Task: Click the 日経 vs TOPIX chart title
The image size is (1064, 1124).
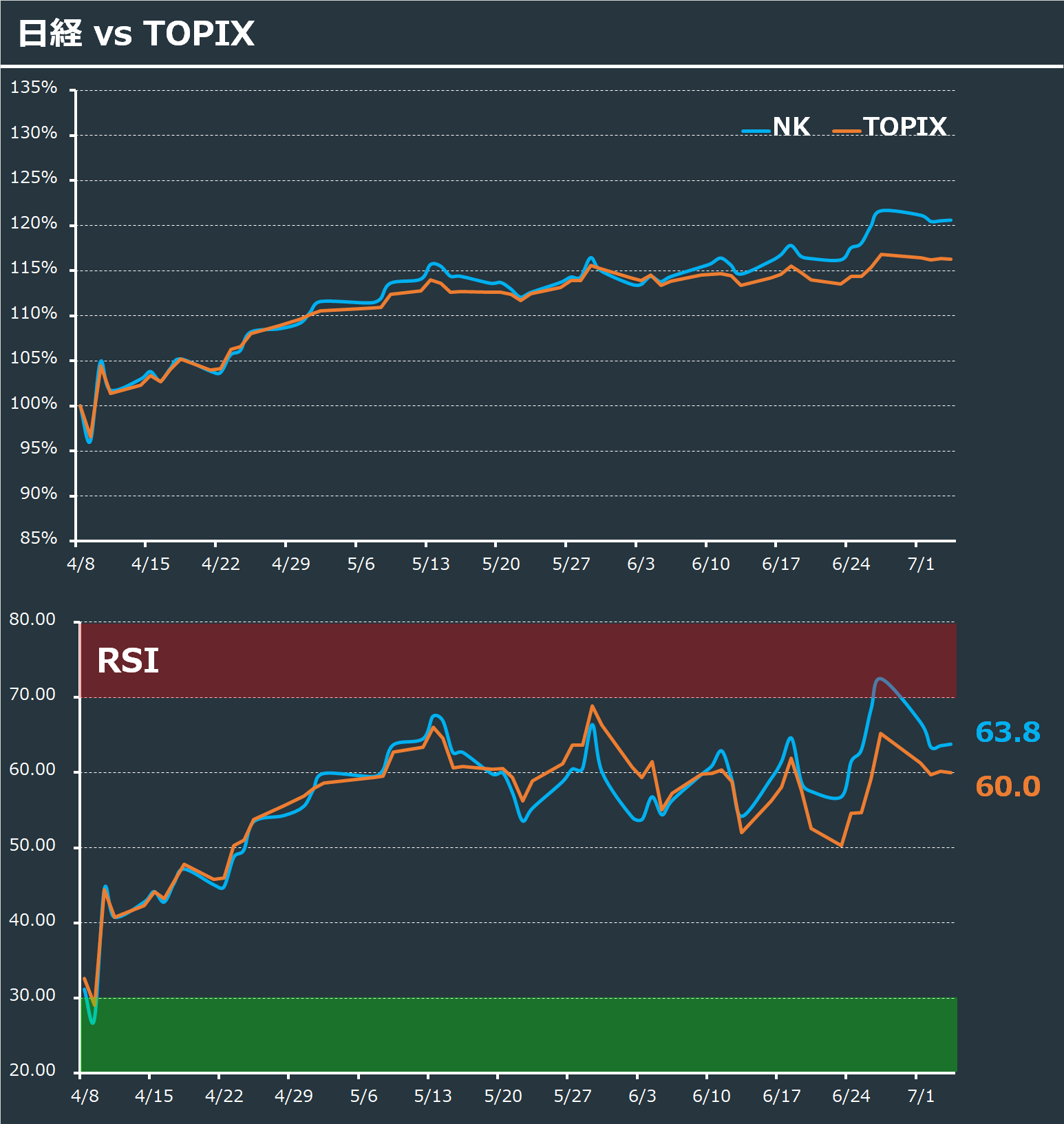Action: [136, 33]
